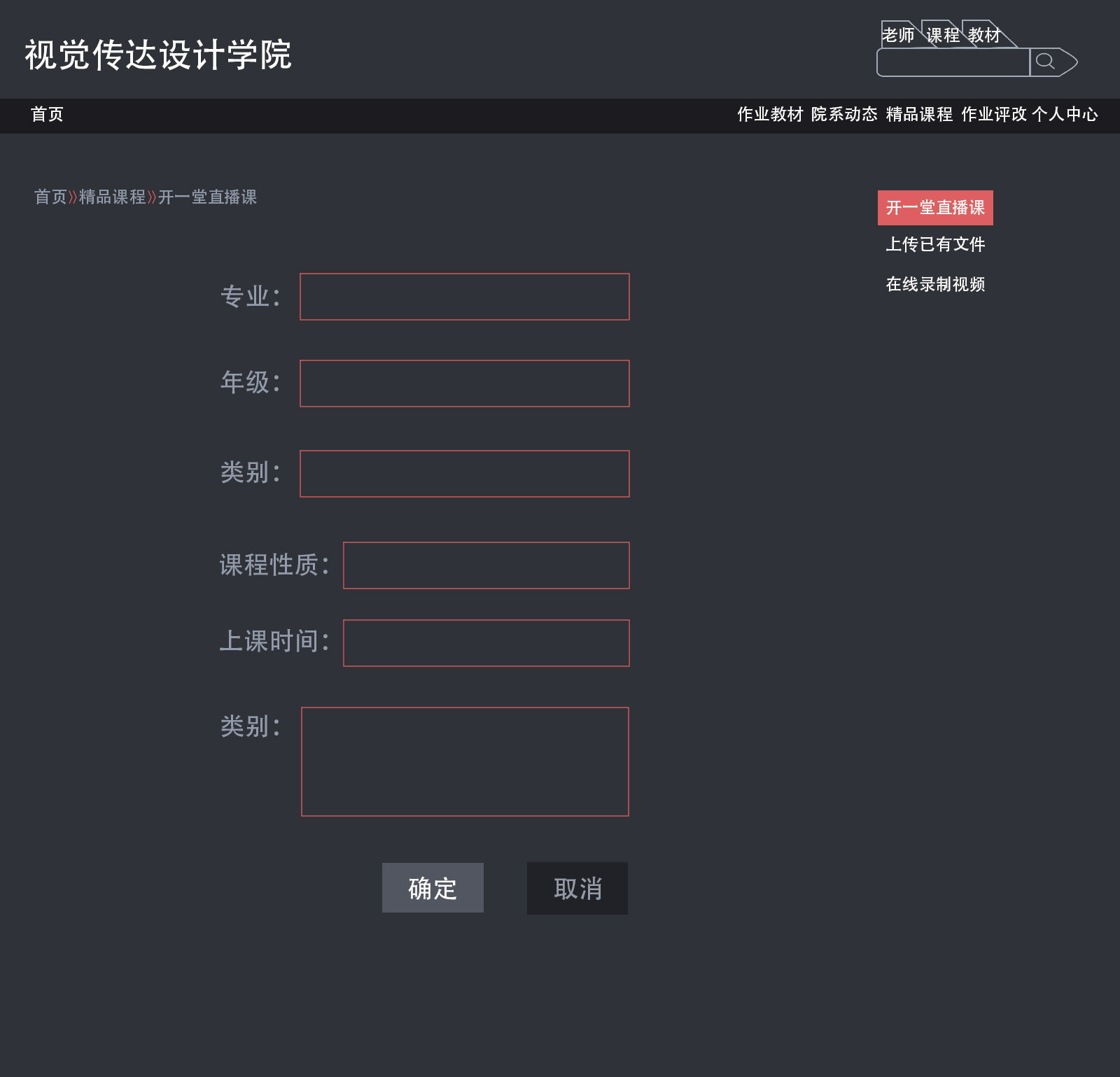
Task: Select the 开一堂直播课 sidebar option
Action: coord(935,208)
